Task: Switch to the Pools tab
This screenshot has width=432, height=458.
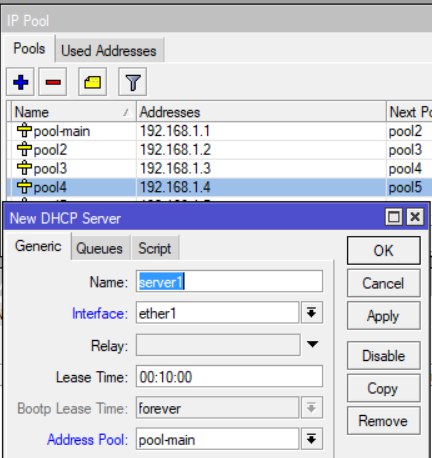Action: pos(29,48)
